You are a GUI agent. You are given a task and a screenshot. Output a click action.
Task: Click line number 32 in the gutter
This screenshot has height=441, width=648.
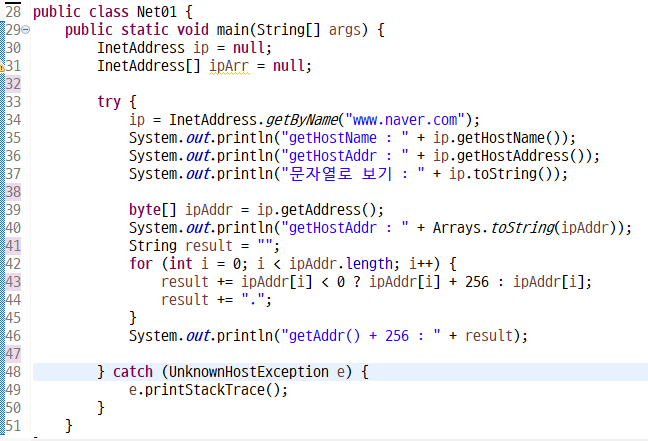(x=13, y=84)
